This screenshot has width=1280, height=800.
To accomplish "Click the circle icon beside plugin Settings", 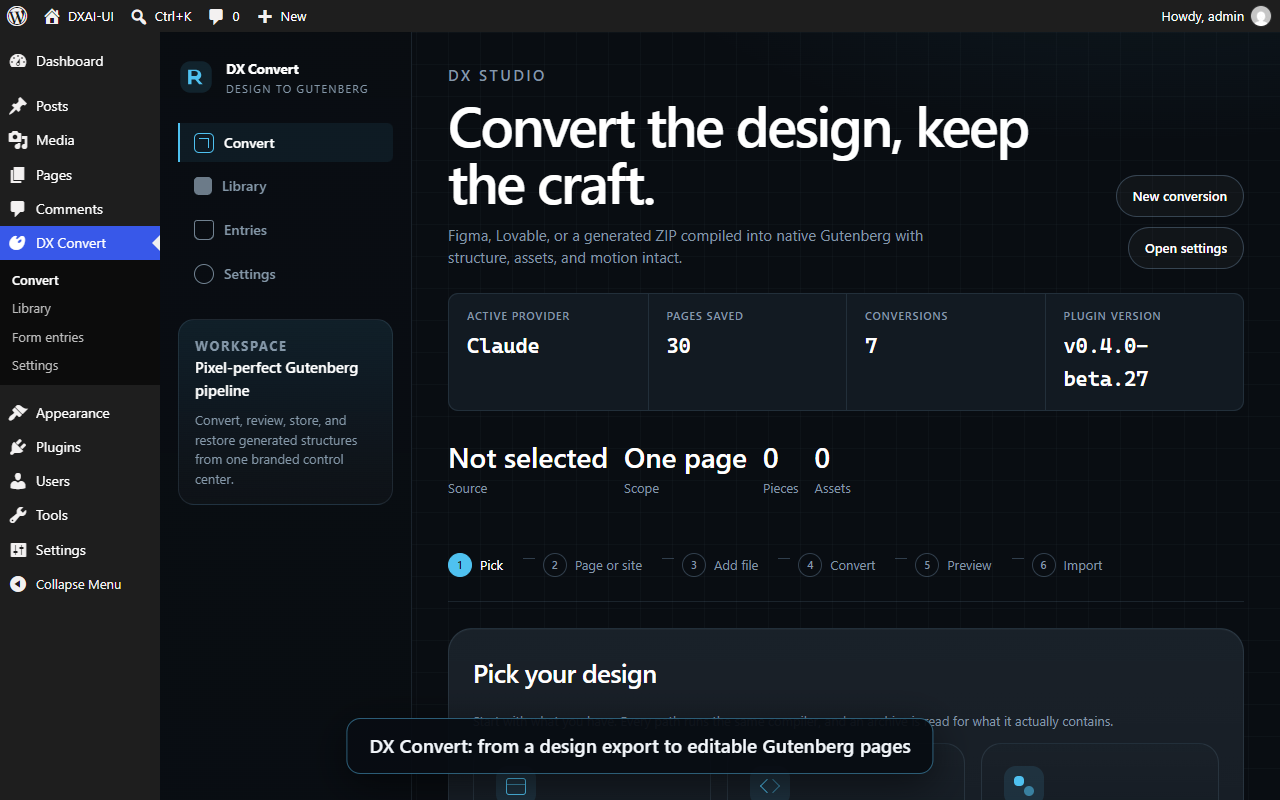I will pos(204,274).
